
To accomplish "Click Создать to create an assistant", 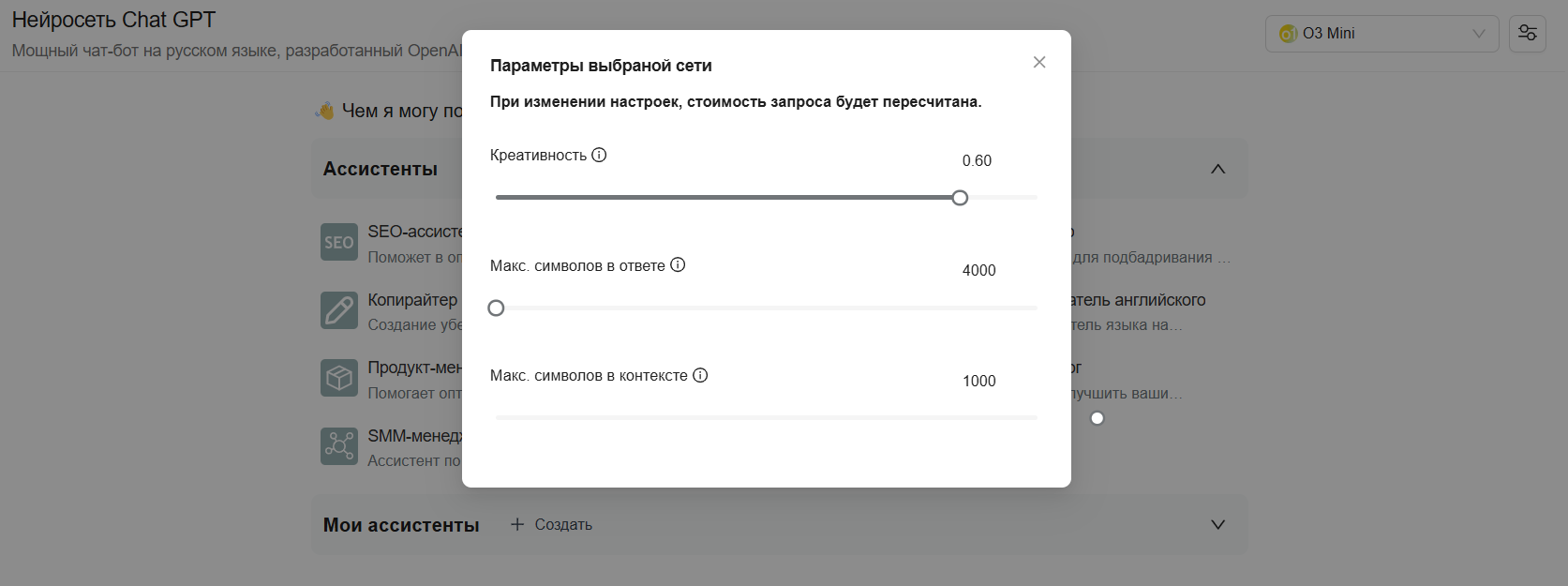I will pos(551,524).
